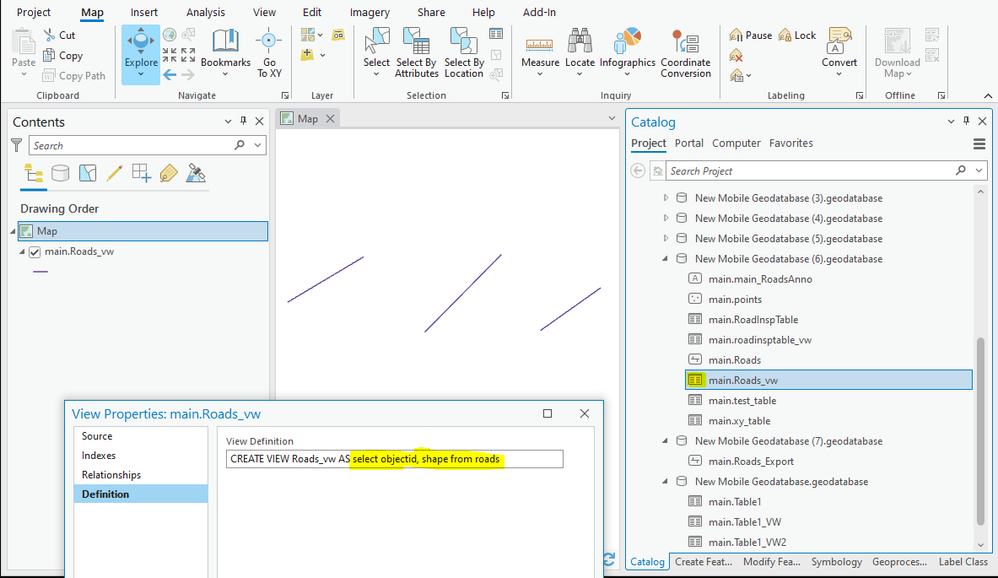Click the Convert labels tool
The image size is (998, 578).
pyautogui.click(x=839, y=53)
